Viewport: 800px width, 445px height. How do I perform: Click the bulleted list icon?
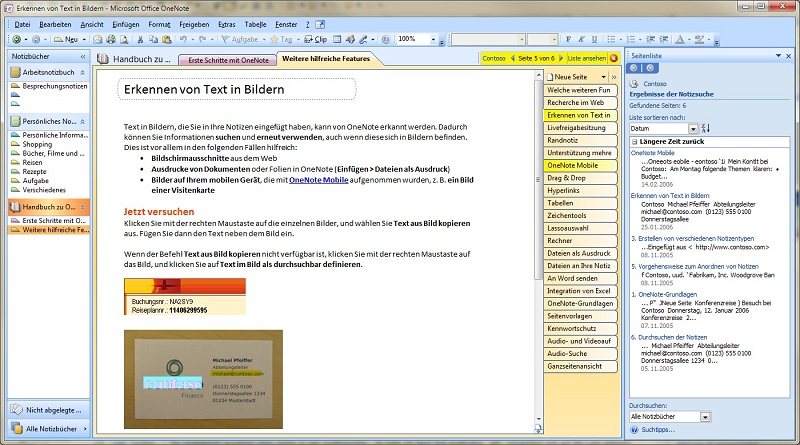[611, 39]
